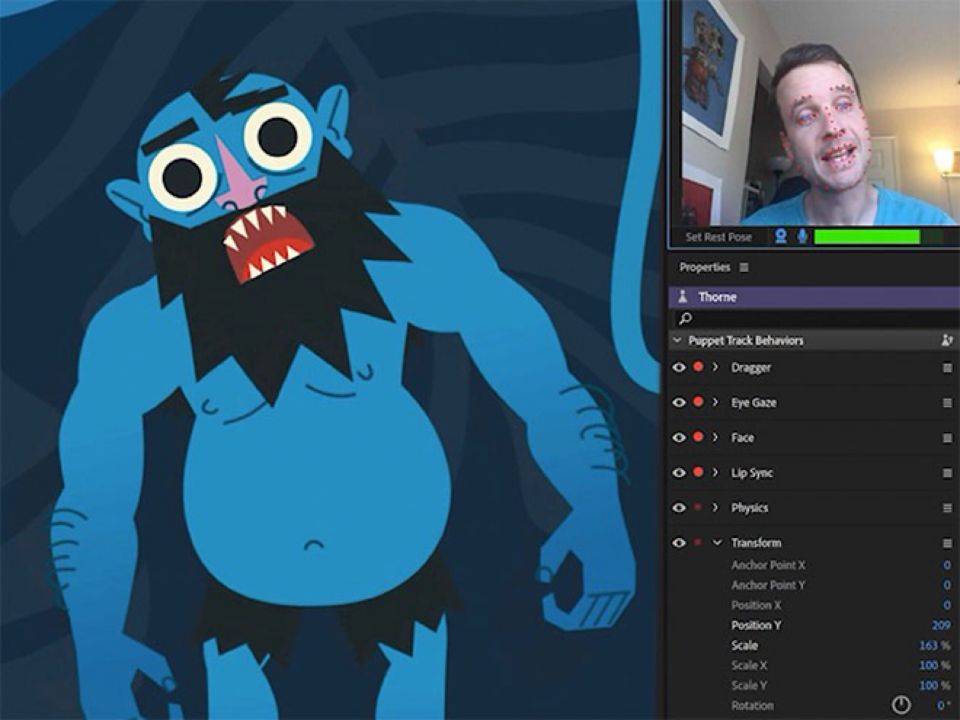
Task: Open the Dragger behavior options menu
Action: [x=946, y=368]
